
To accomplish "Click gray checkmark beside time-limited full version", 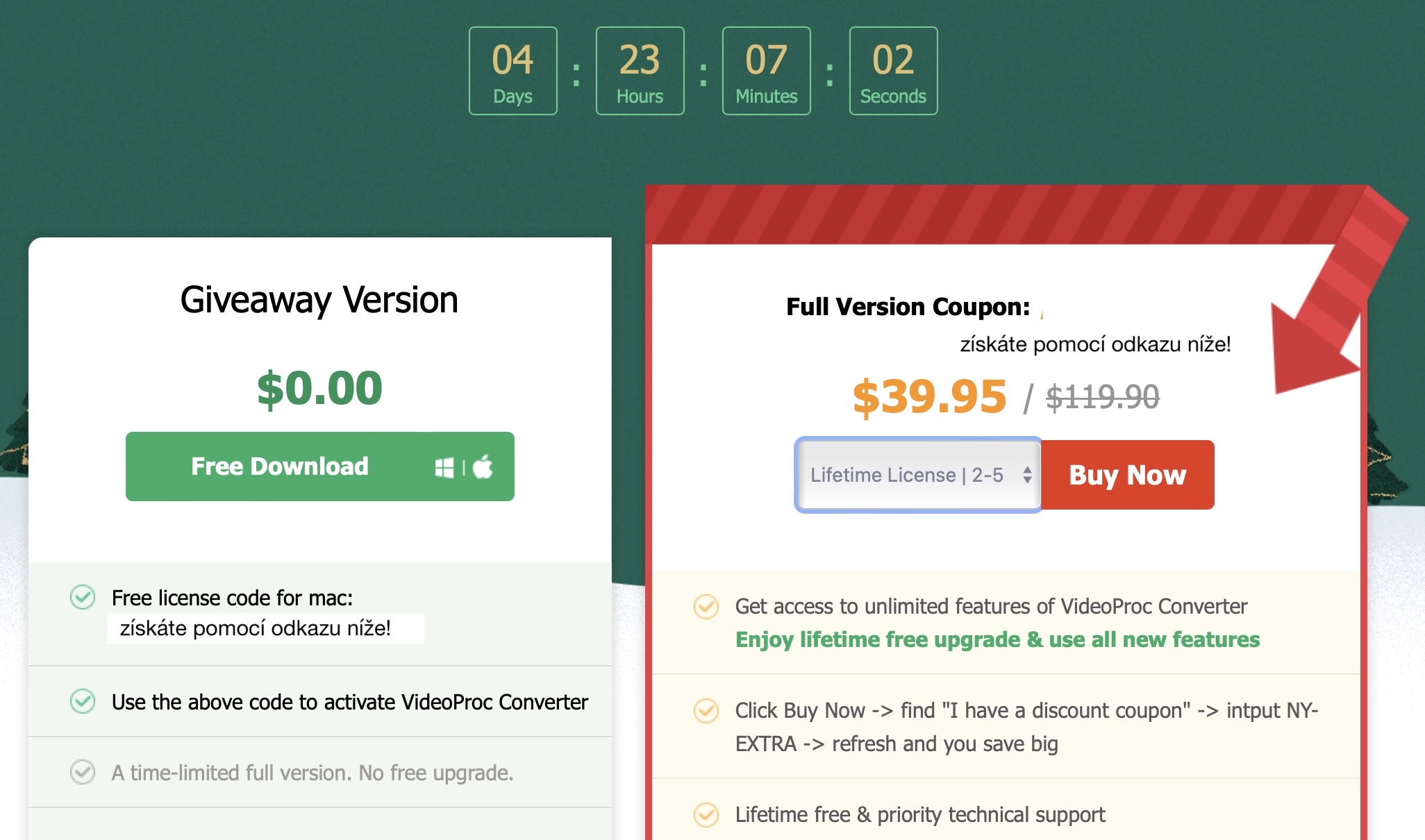I will point(83,772).
